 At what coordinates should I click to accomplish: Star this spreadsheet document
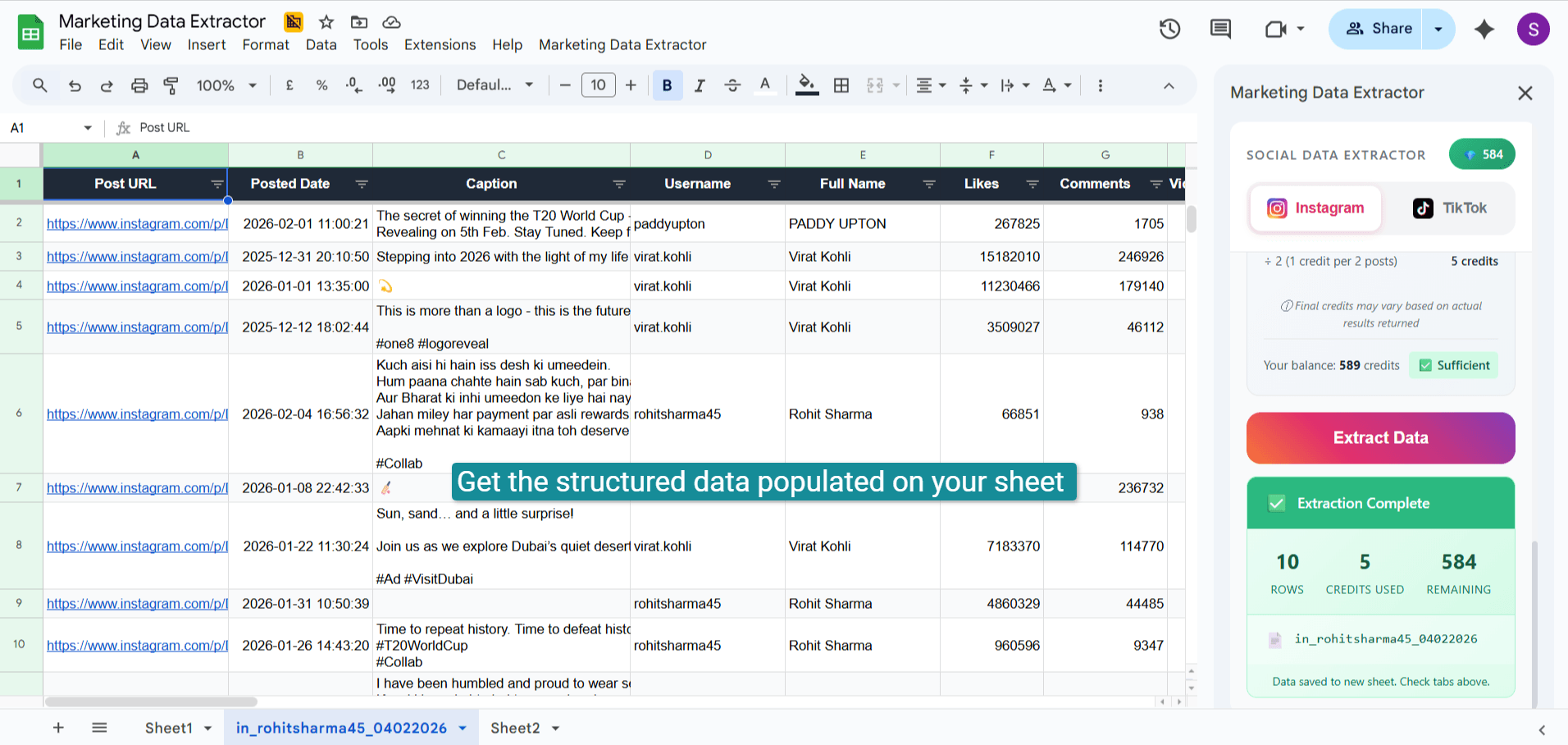point(326,22)
